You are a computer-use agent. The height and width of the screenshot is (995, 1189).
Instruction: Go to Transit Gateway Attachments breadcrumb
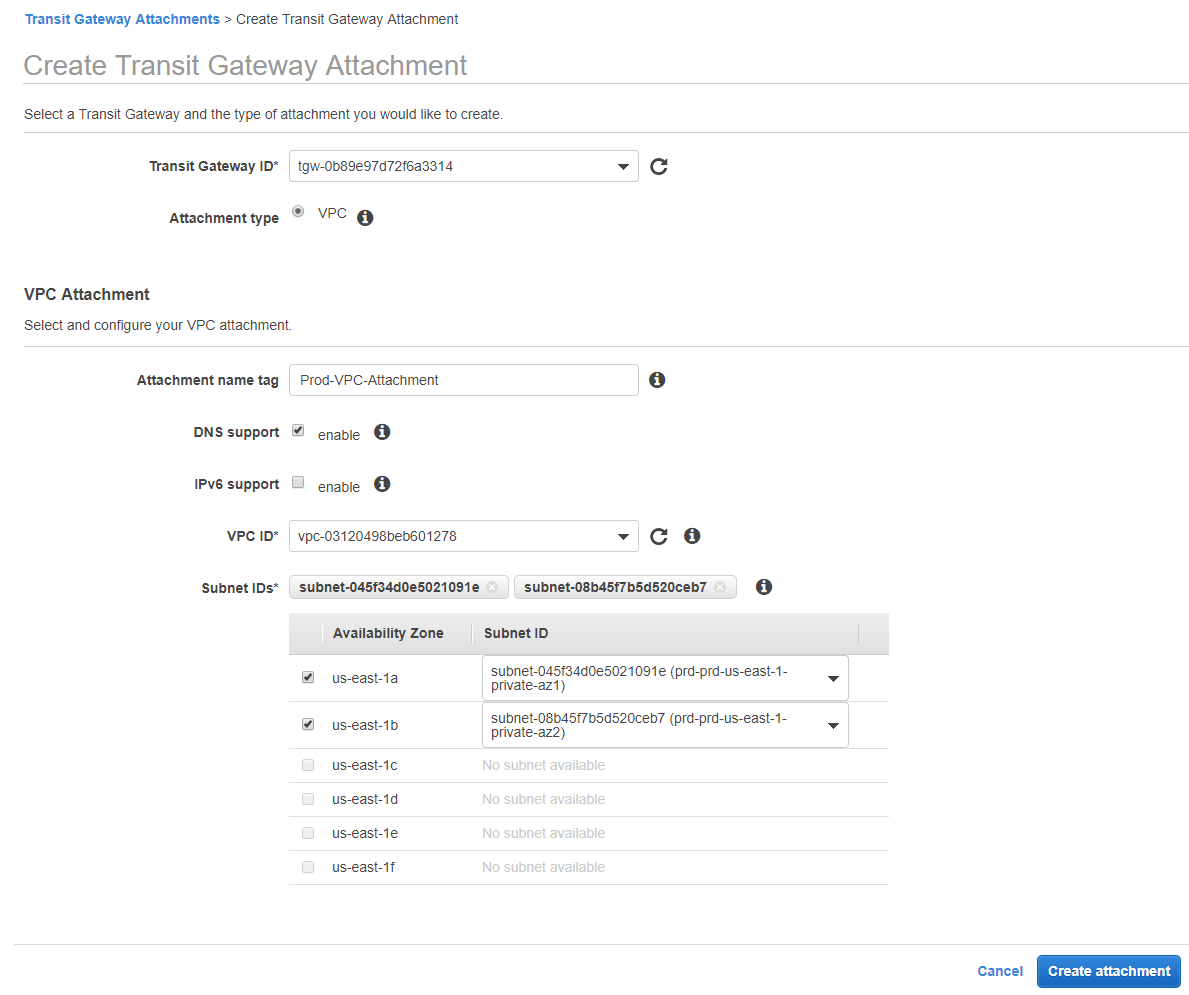122,19
